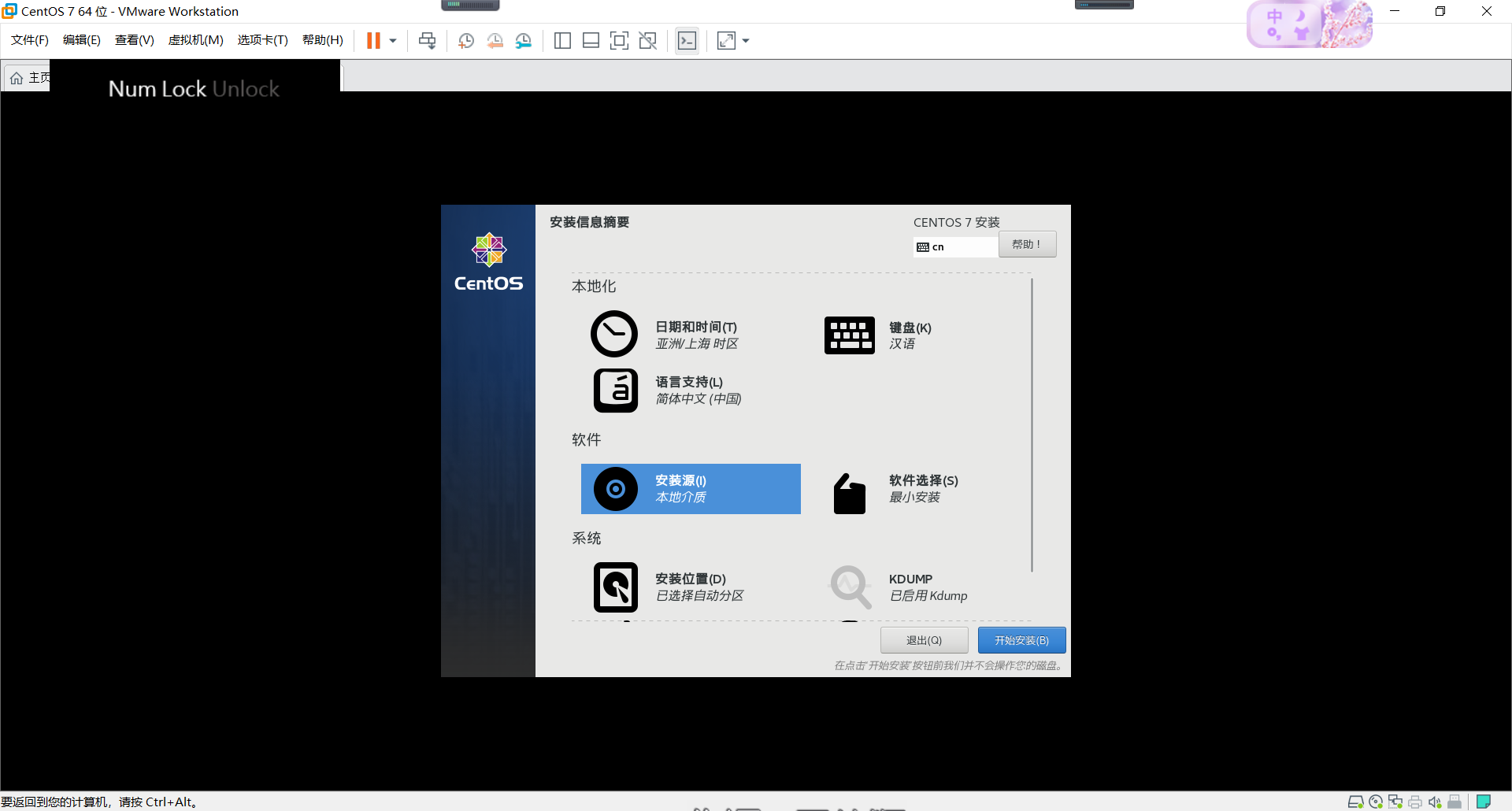Click the 中 input method indicator
Image resolution: width=1512 pixels, height=811 pixels.
click(x=1274, y=17)
